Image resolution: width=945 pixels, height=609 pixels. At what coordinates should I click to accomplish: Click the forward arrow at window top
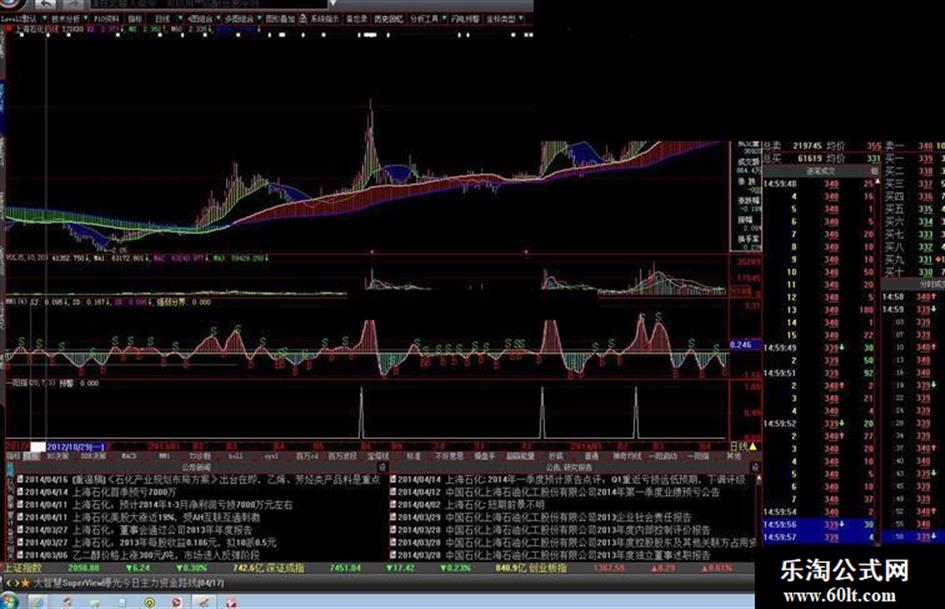72,4
